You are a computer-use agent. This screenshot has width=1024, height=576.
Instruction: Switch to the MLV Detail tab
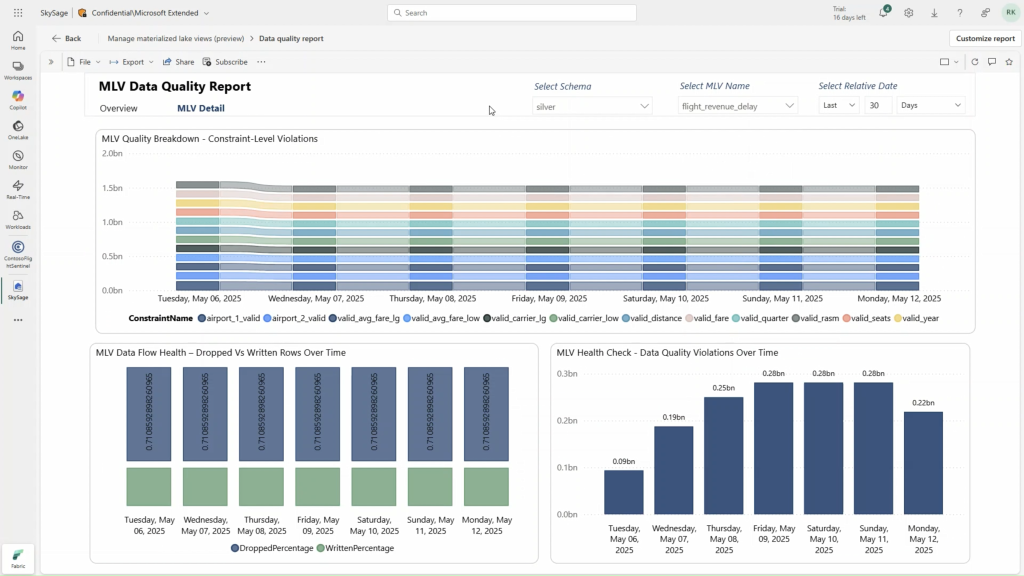pyautogui.click(x=200, y=108)
